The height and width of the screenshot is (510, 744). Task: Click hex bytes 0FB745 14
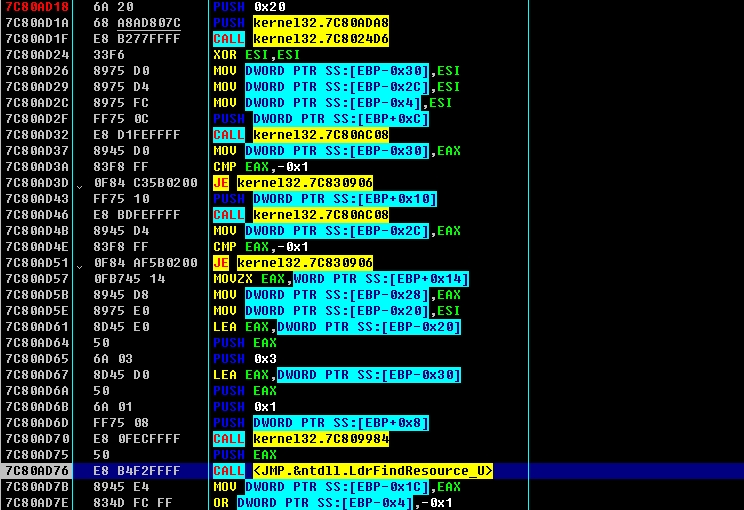tap(129, 279)
